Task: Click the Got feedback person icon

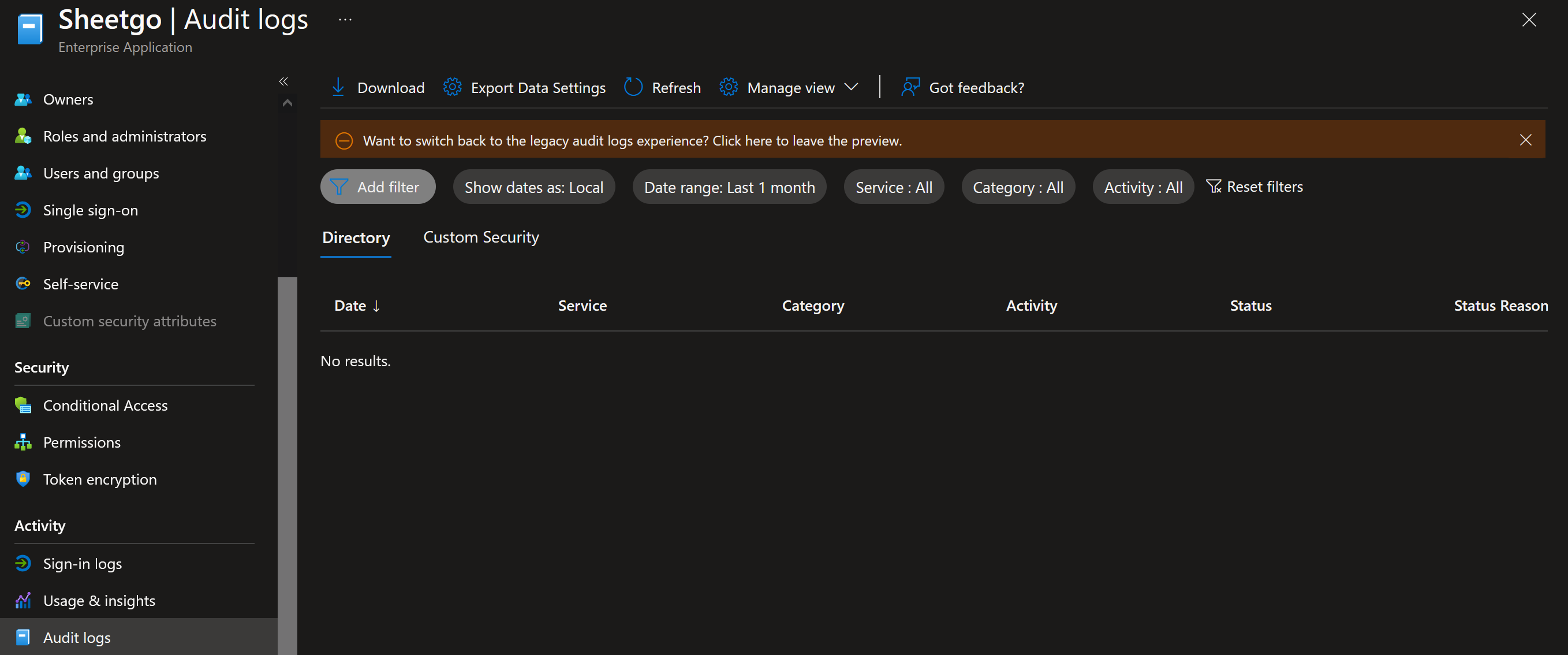Action: (x=910, y=88)
